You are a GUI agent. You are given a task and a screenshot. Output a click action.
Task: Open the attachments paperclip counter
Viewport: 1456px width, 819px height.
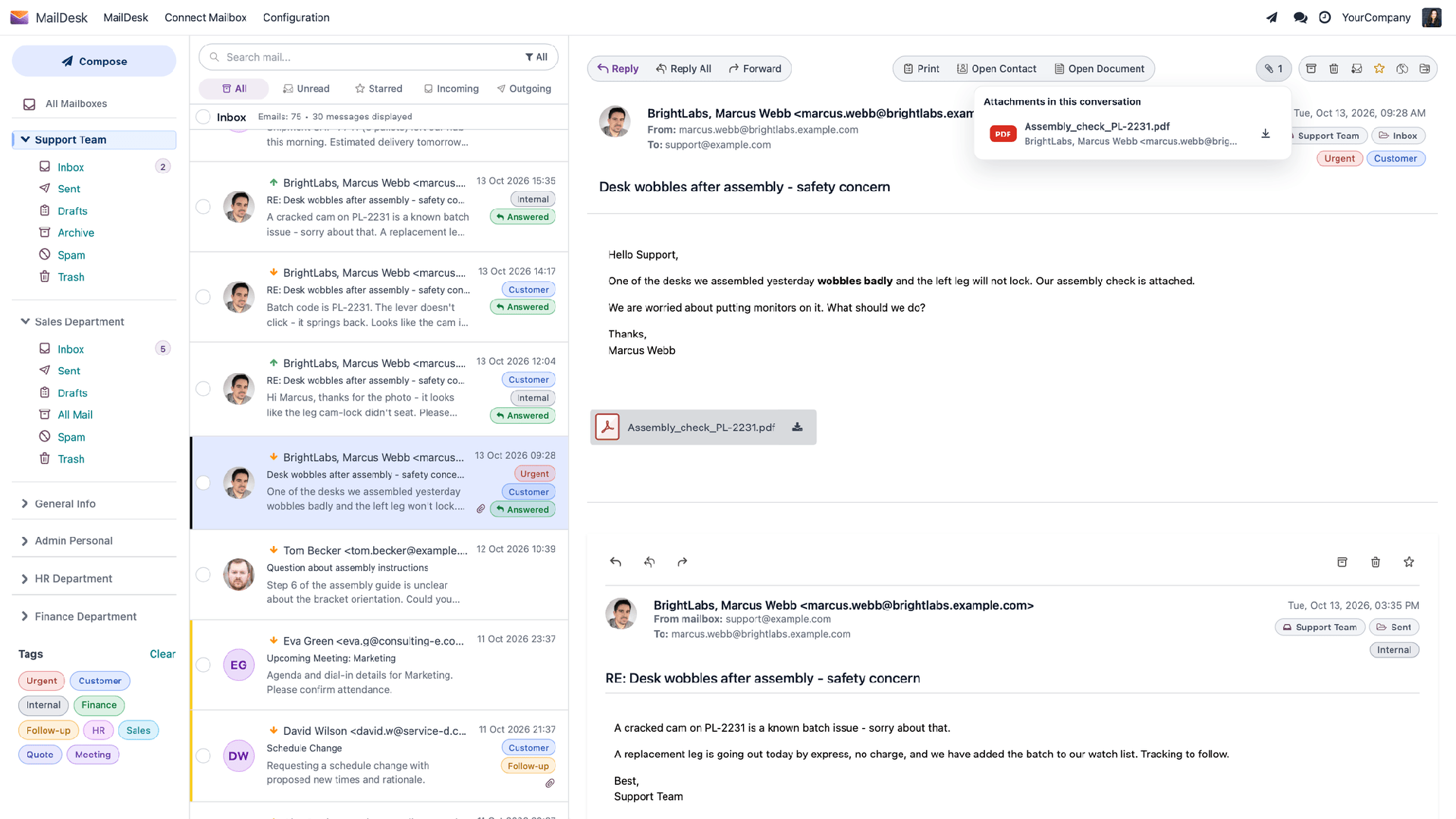(x=1274, y=68)
